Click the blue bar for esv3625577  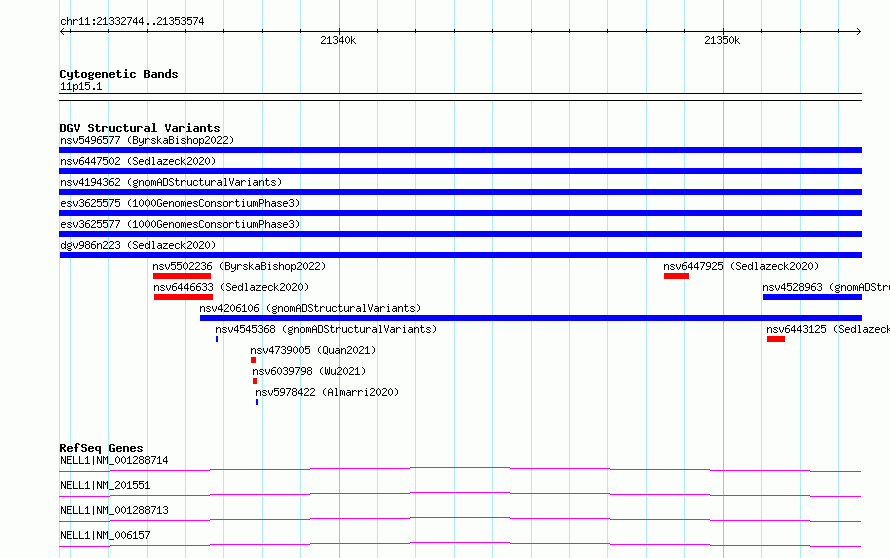(x=460, y=234)
